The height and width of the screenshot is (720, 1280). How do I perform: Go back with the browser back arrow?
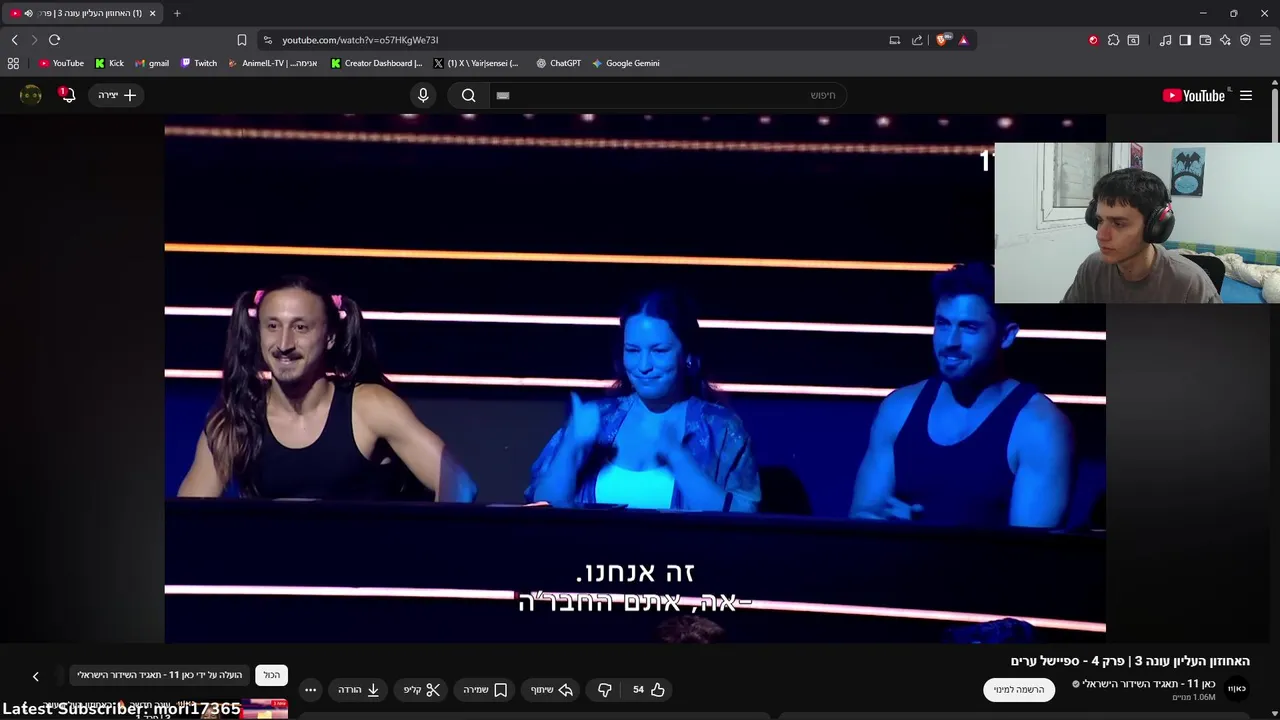(x=14, y=40)
